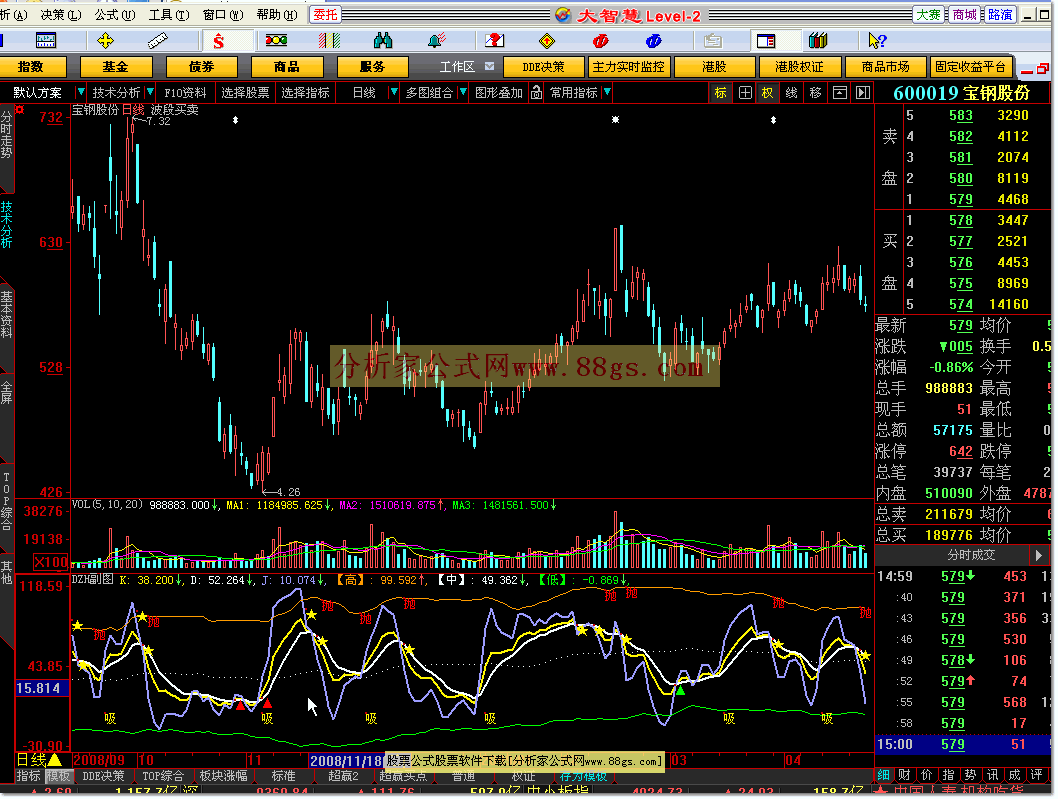Open the binoculars search icon
Viewport: 1058px width, 799px height.
pyautogui.click(x=383, y=41)
